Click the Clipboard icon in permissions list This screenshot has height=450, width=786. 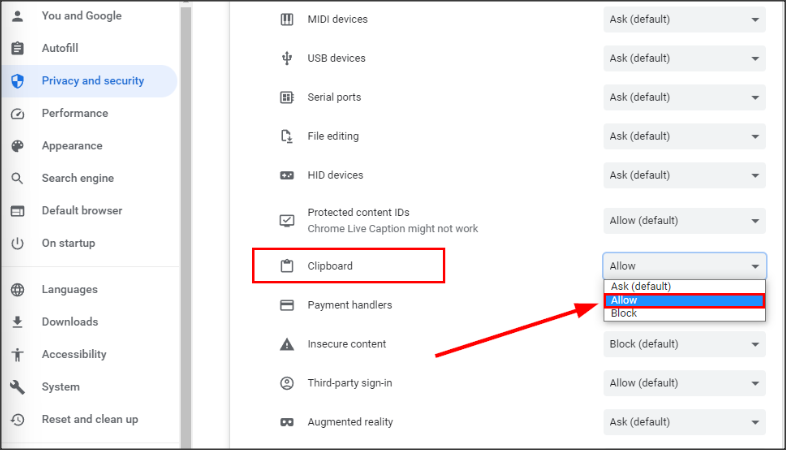point(287,266)
